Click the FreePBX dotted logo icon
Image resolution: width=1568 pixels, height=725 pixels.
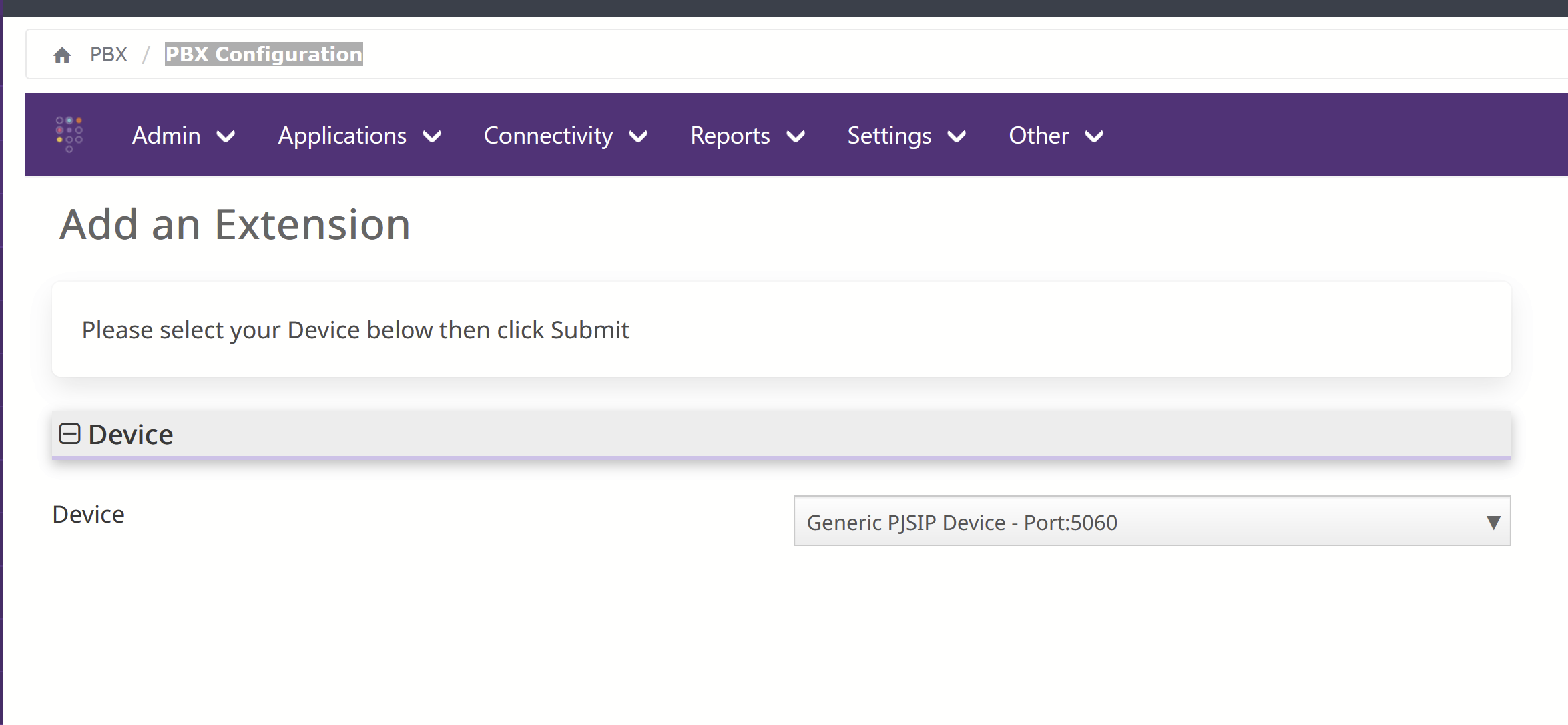coord(69,134)
